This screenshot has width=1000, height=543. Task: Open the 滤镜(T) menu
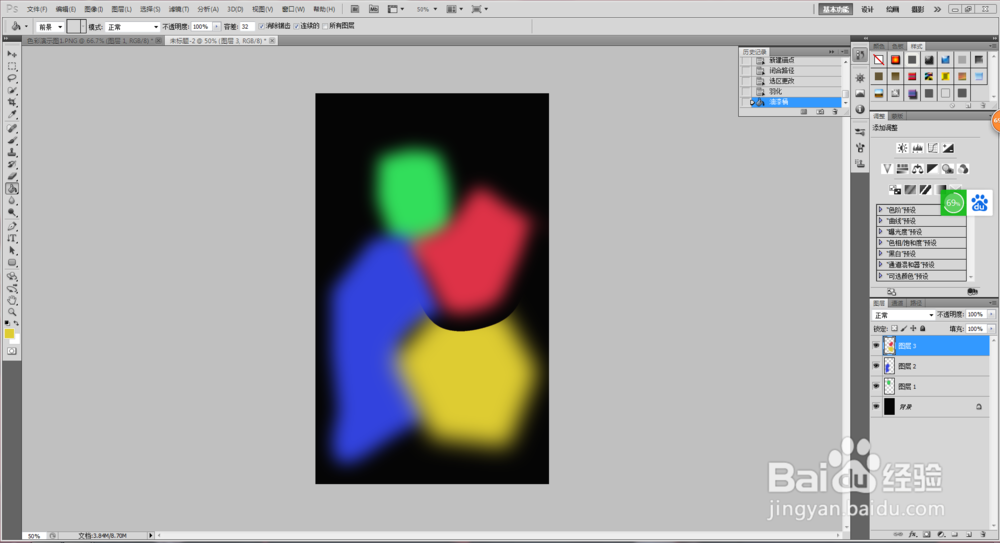(179, 9)
